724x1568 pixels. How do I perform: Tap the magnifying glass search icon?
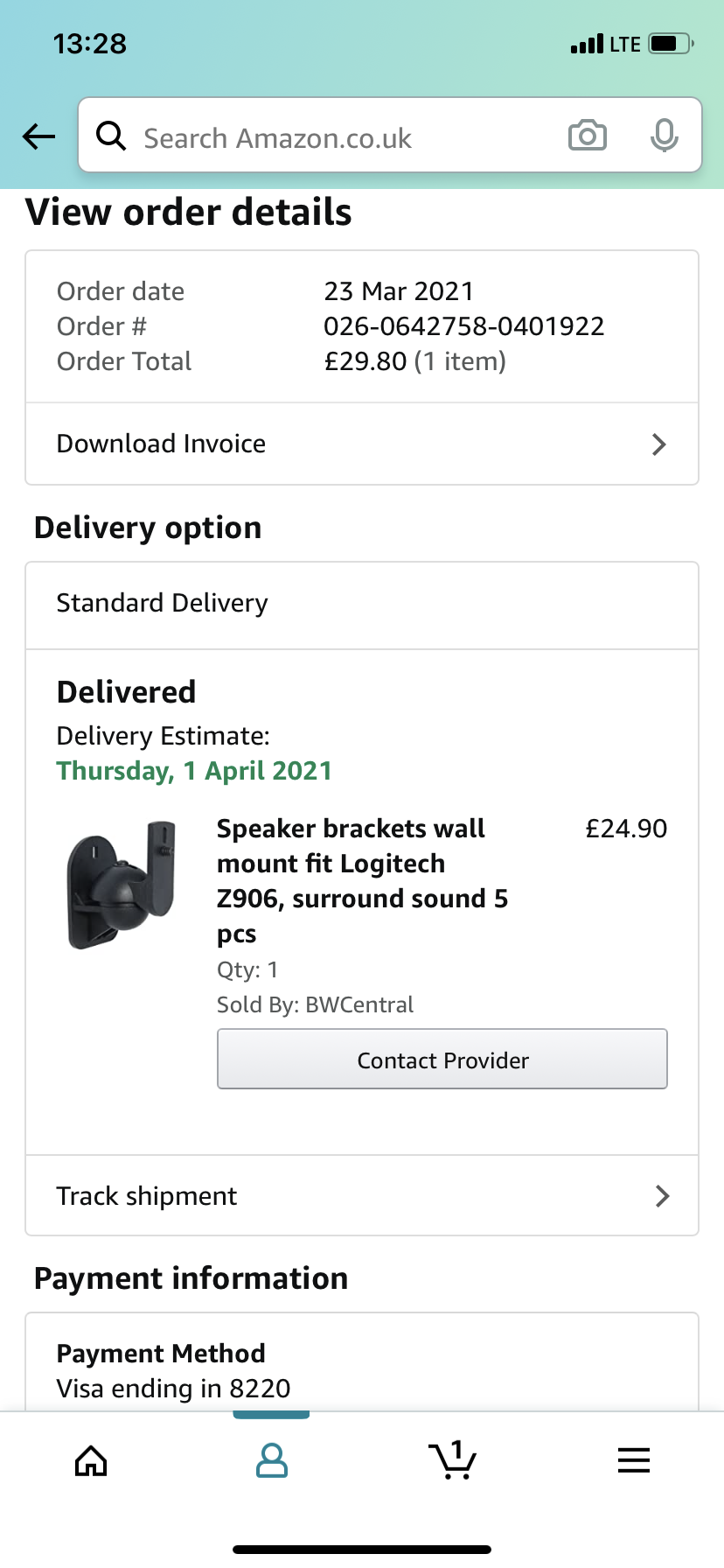pyautogui.click(x=111, y=136)
